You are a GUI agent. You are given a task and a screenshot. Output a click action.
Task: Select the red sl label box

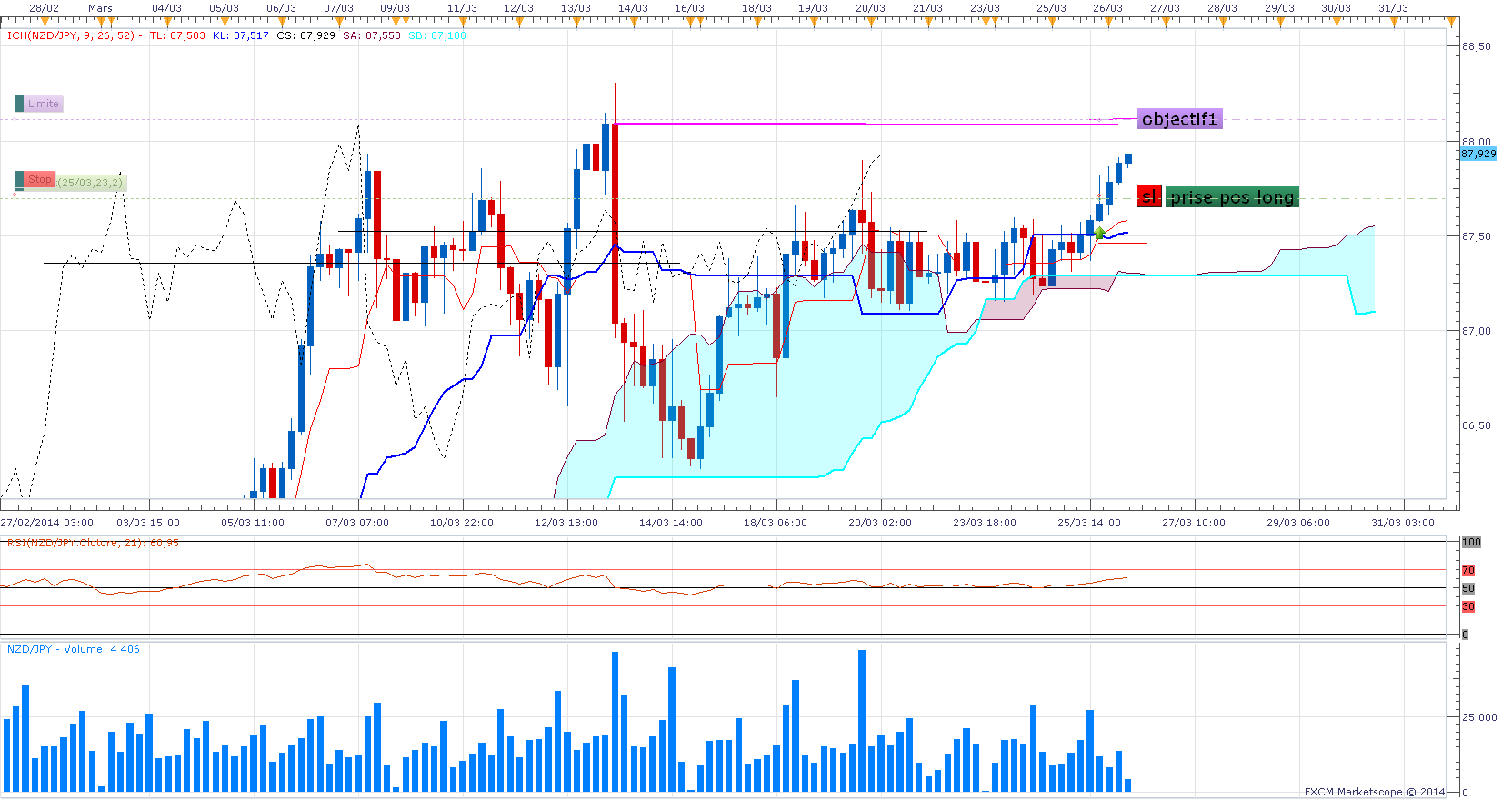1149,196
